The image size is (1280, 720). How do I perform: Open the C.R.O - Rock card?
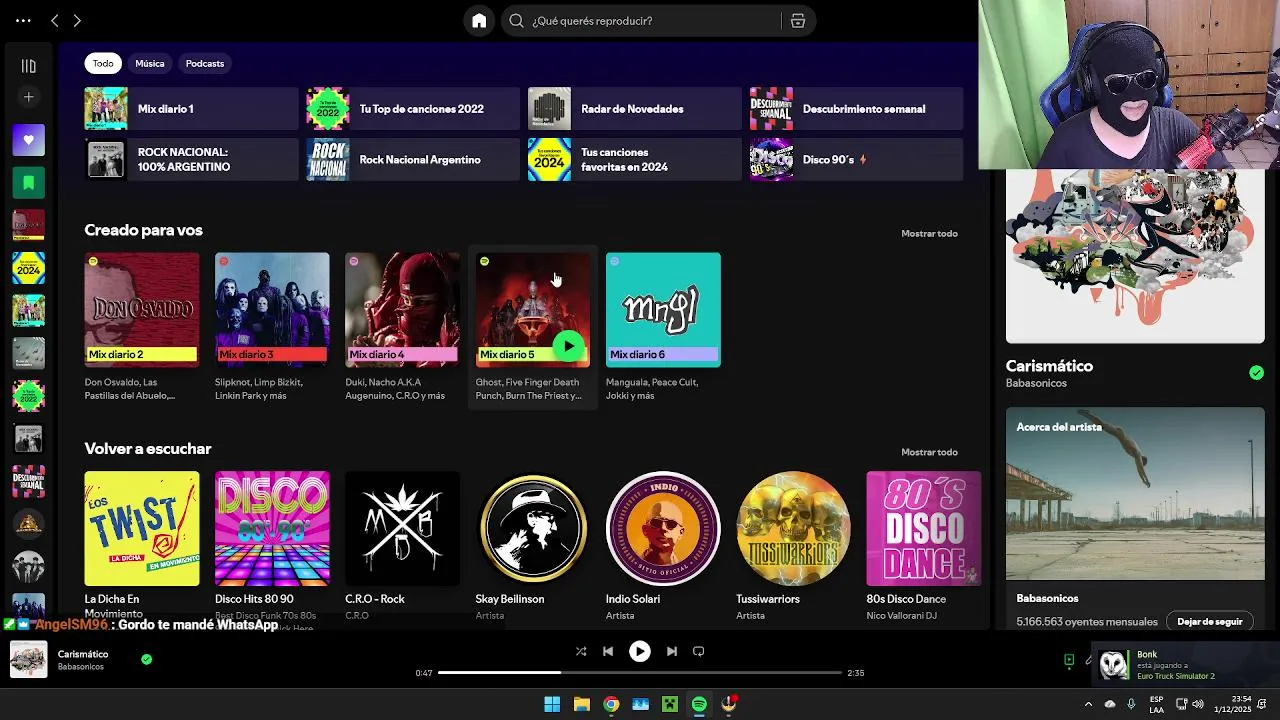click(402, 545)
